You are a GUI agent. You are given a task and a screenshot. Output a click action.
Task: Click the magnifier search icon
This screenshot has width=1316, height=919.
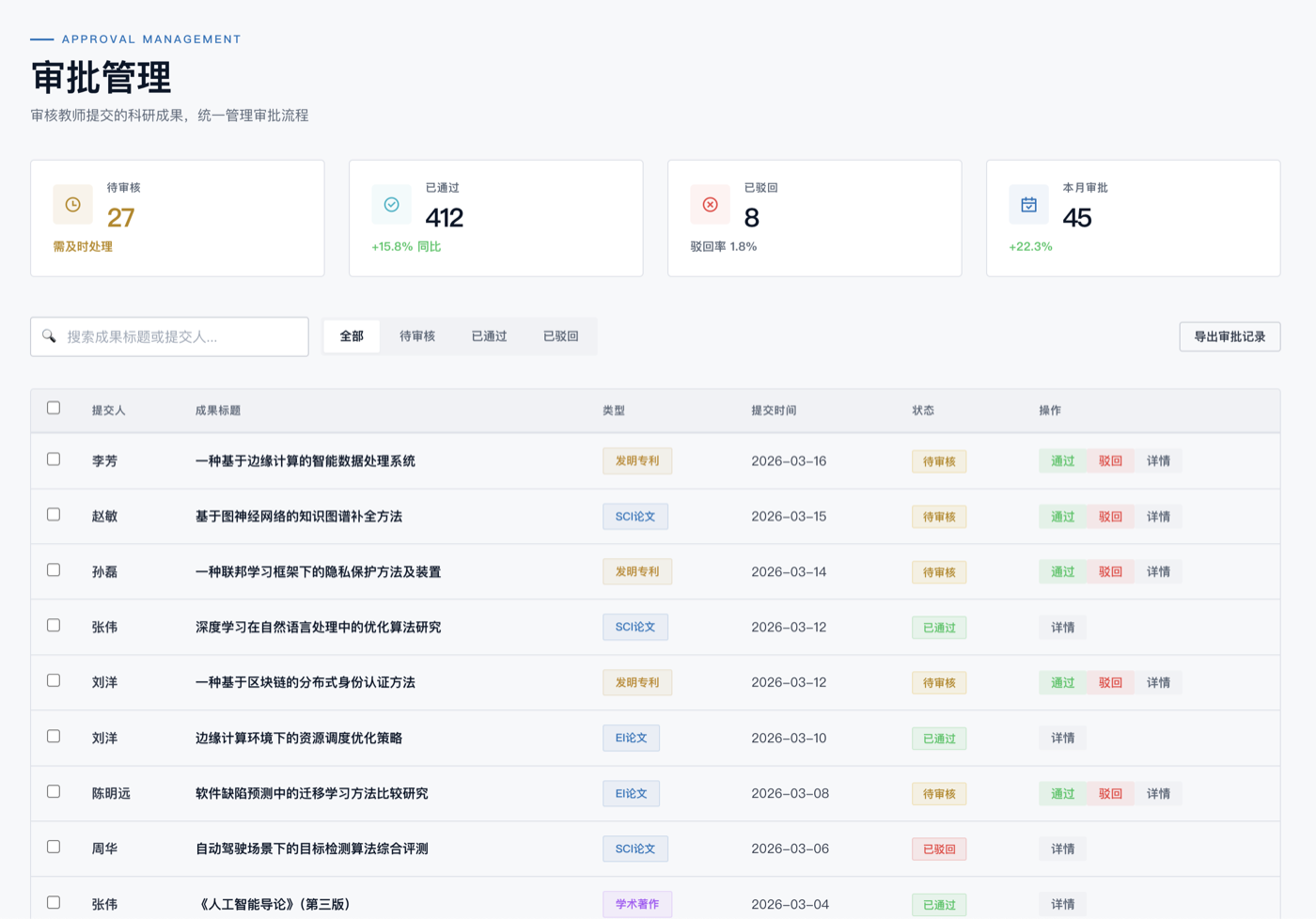point(49,336)
